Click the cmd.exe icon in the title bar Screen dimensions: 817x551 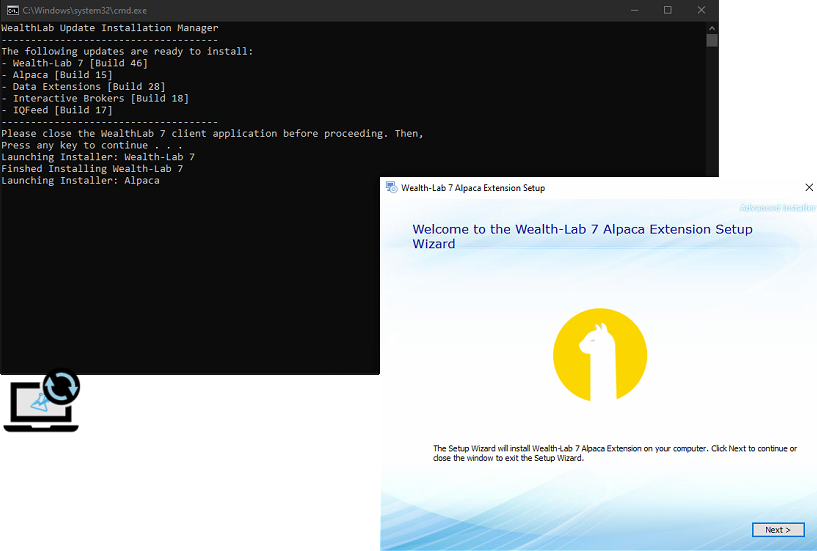click(x=11, y=10)
